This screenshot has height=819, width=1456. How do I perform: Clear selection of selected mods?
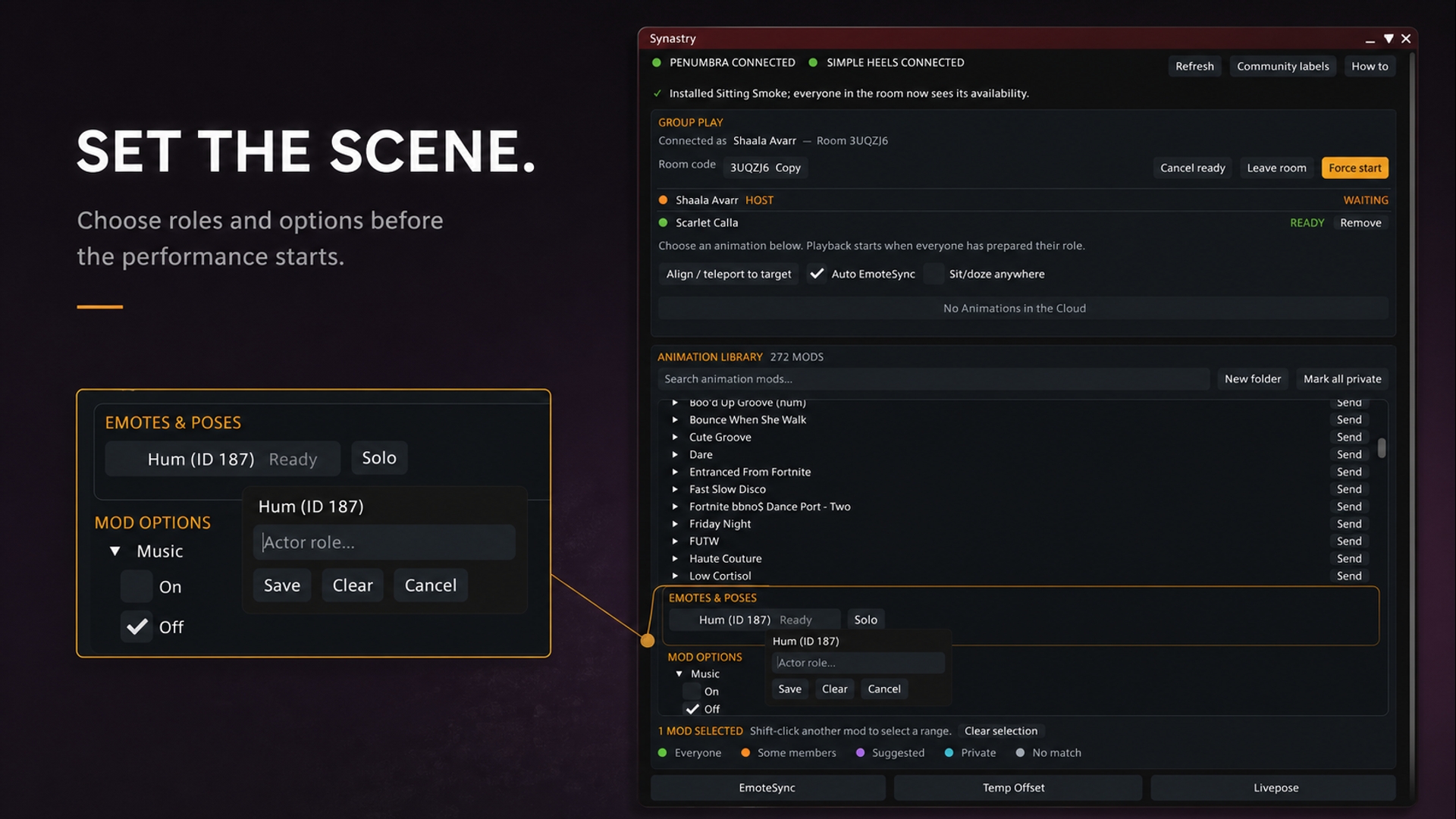[1000, 731]
